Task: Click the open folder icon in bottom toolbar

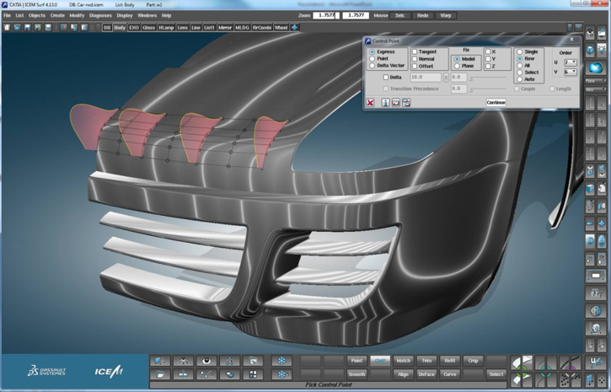Action: [160, 374]
